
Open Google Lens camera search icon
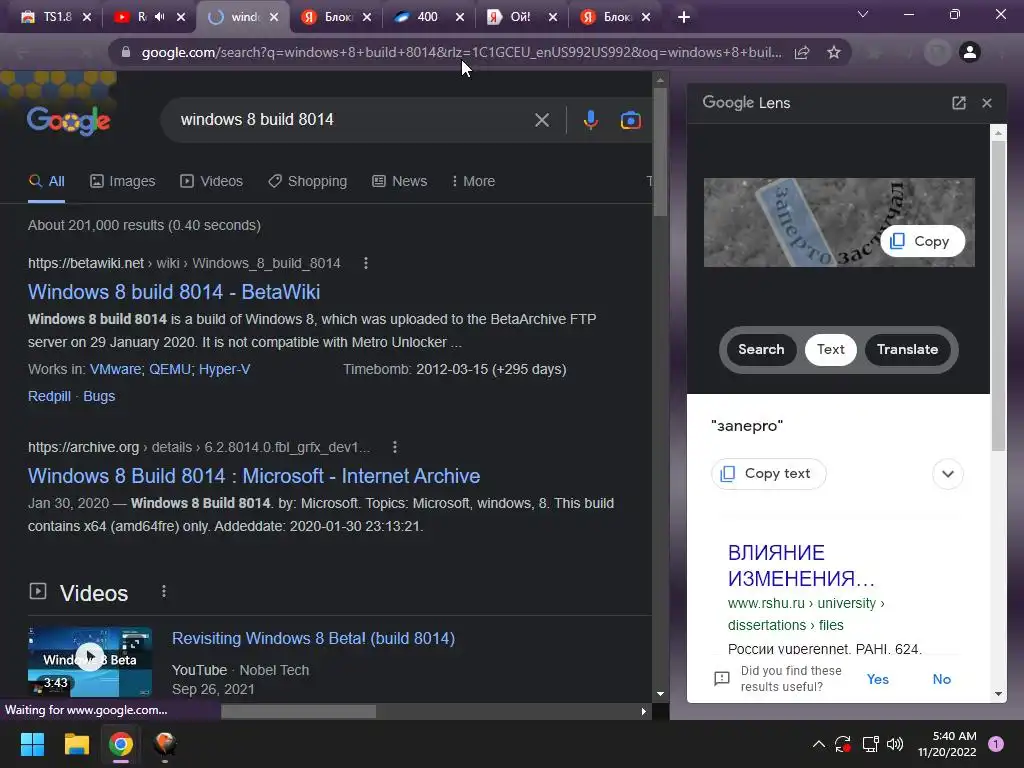pyautogui.click(x=630, y=120)
